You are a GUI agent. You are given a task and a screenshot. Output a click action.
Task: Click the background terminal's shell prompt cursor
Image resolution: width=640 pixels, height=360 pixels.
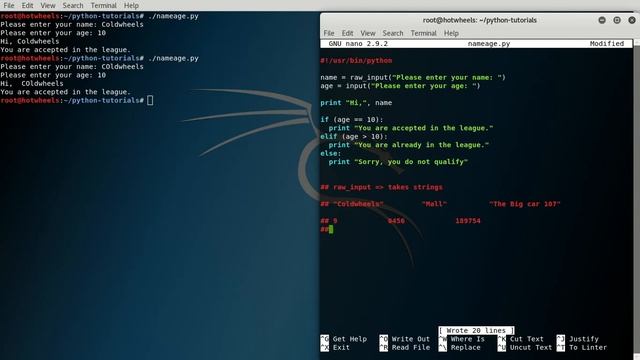[x=150, y=100]
